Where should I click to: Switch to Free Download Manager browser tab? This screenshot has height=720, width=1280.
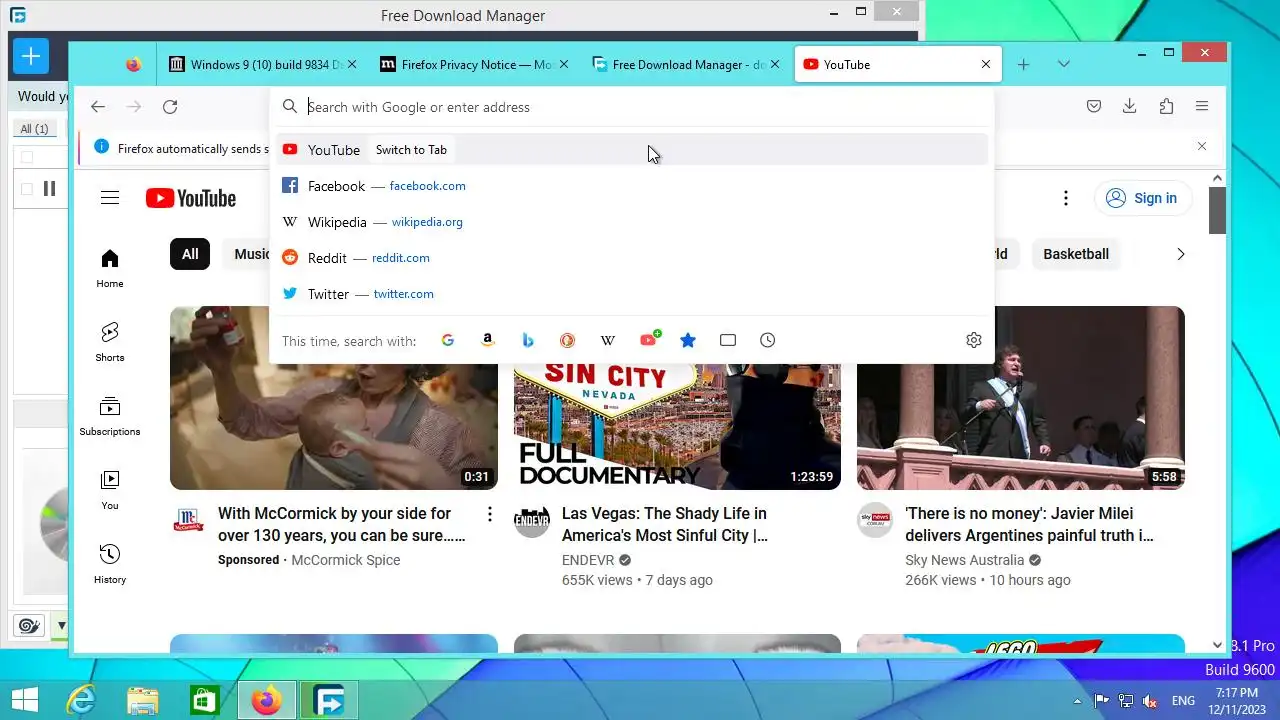[x=686, y=64]
